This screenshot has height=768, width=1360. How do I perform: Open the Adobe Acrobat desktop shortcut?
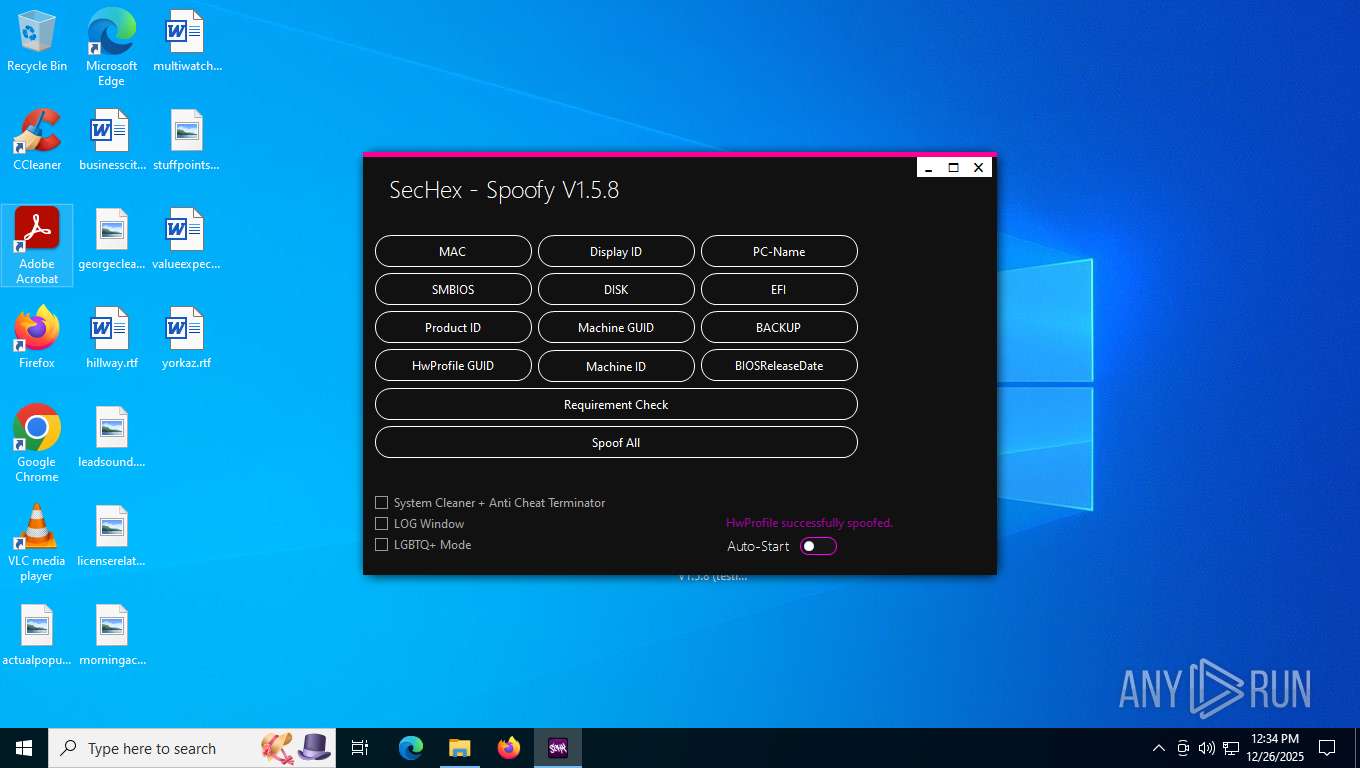point(37,246)
